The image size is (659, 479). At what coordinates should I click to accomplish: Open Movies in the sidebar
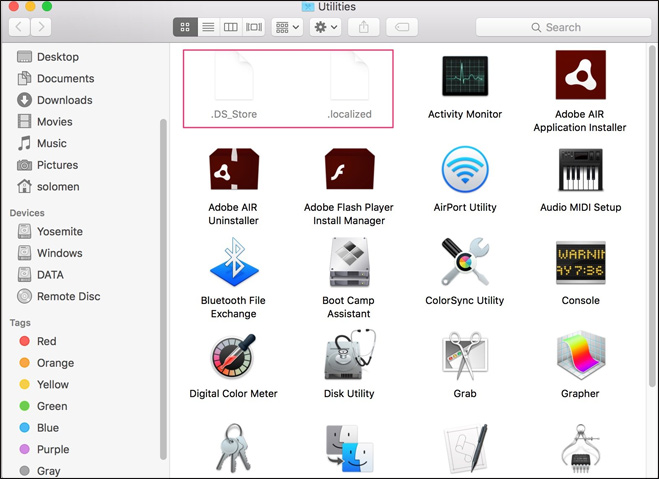click(x=45, y=122)
